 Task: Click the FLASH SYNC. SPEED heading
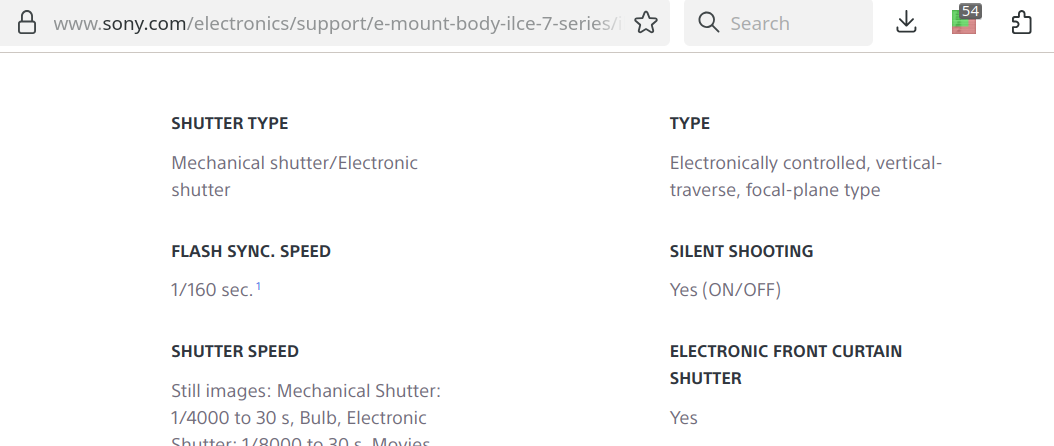point(251,251)
